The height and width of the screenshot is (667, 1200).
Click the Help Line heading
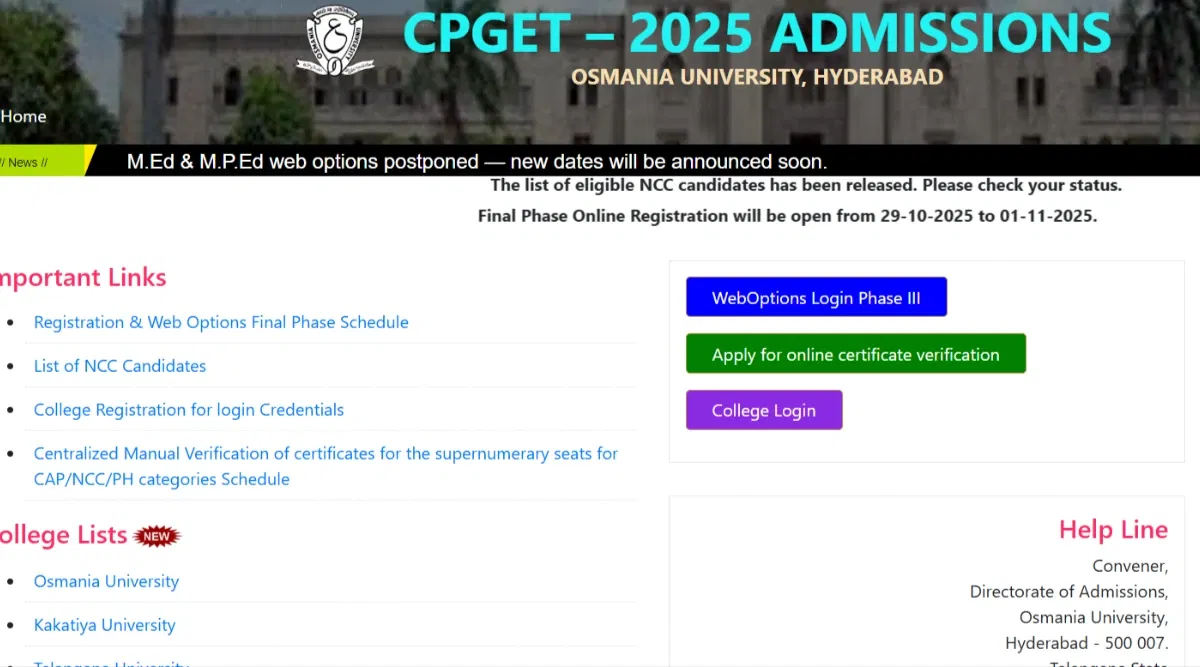click(x=1112, y=529)
